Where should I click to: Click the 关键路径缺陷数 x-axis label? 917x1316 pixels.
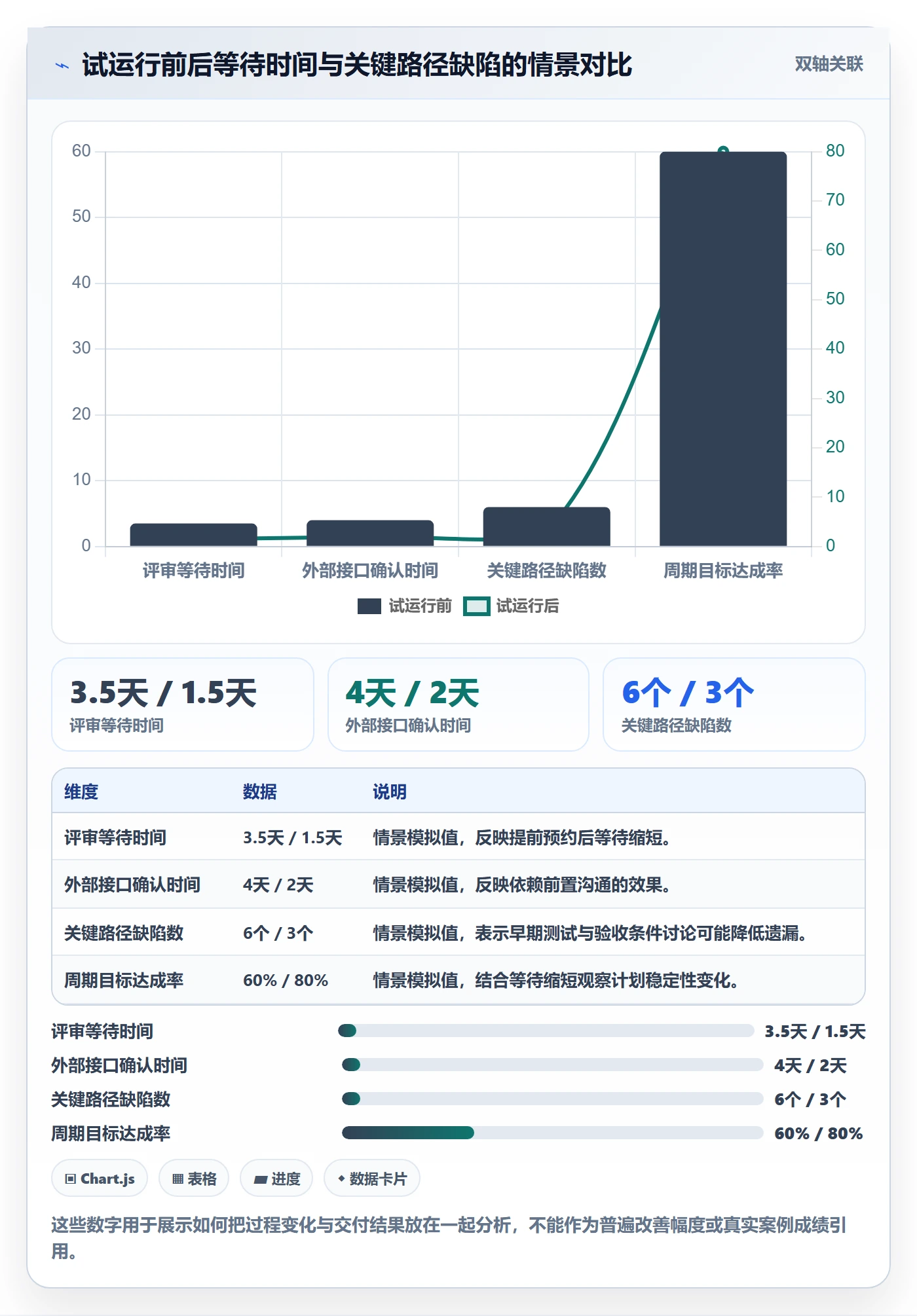547,570
